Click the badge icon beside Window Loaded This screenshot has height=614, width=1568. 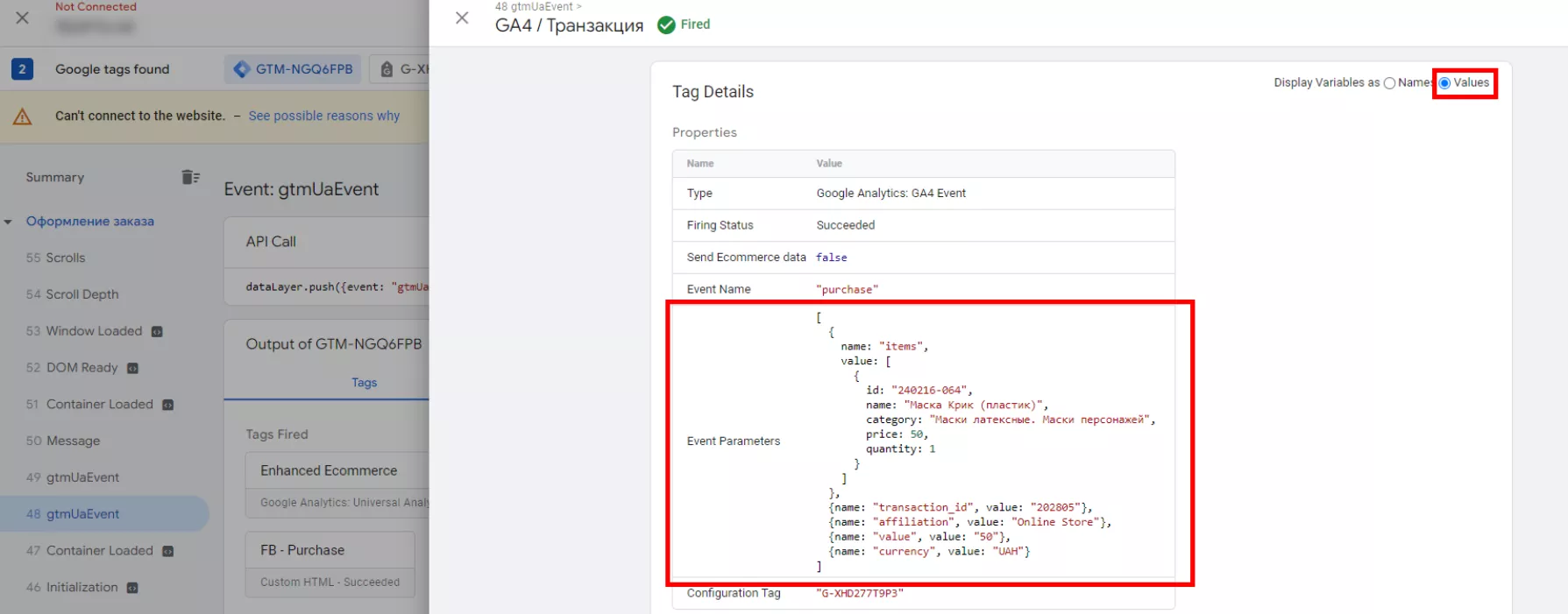(x=157, y=332)
